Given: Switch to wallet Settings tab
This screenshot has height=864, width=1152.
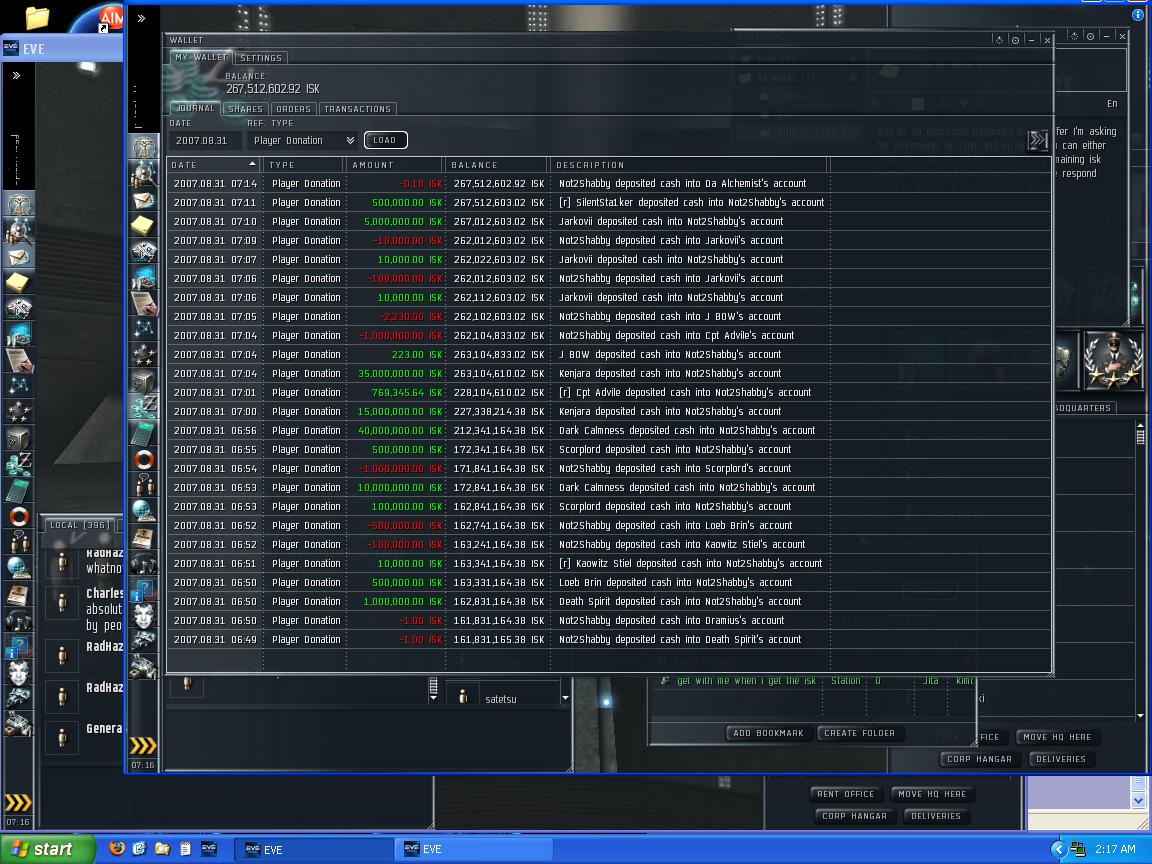Looking at the screenshot, I should [x=261, y=58].
